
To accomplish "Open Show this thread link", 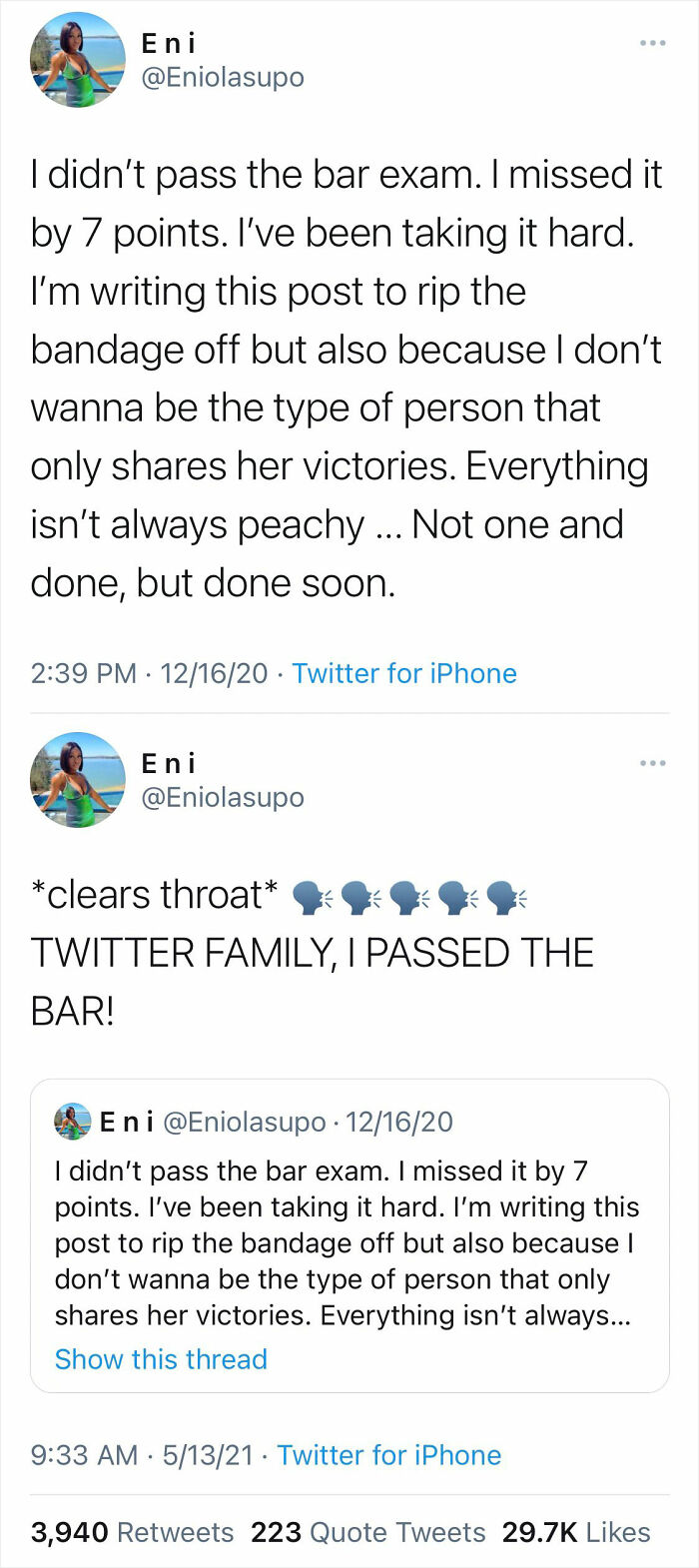I will coord(161,1359).
